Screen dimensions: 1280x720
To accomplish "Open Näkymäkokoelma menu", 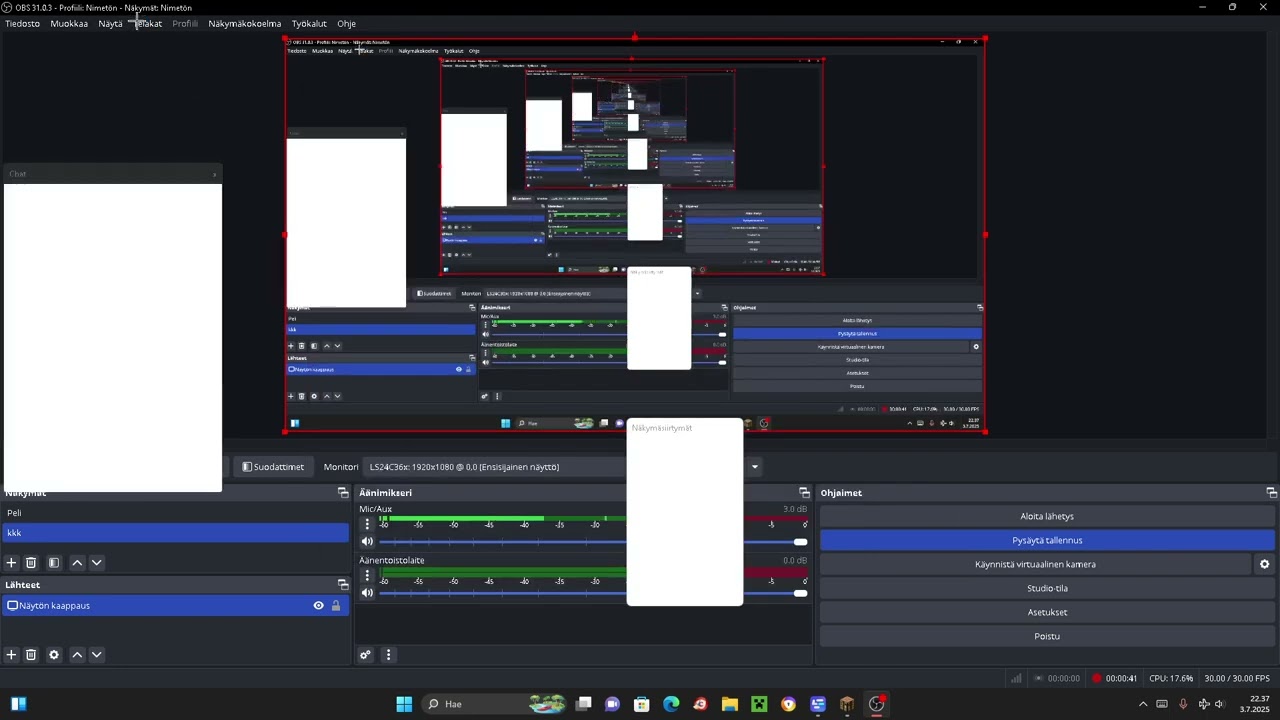I will [245, 23].
